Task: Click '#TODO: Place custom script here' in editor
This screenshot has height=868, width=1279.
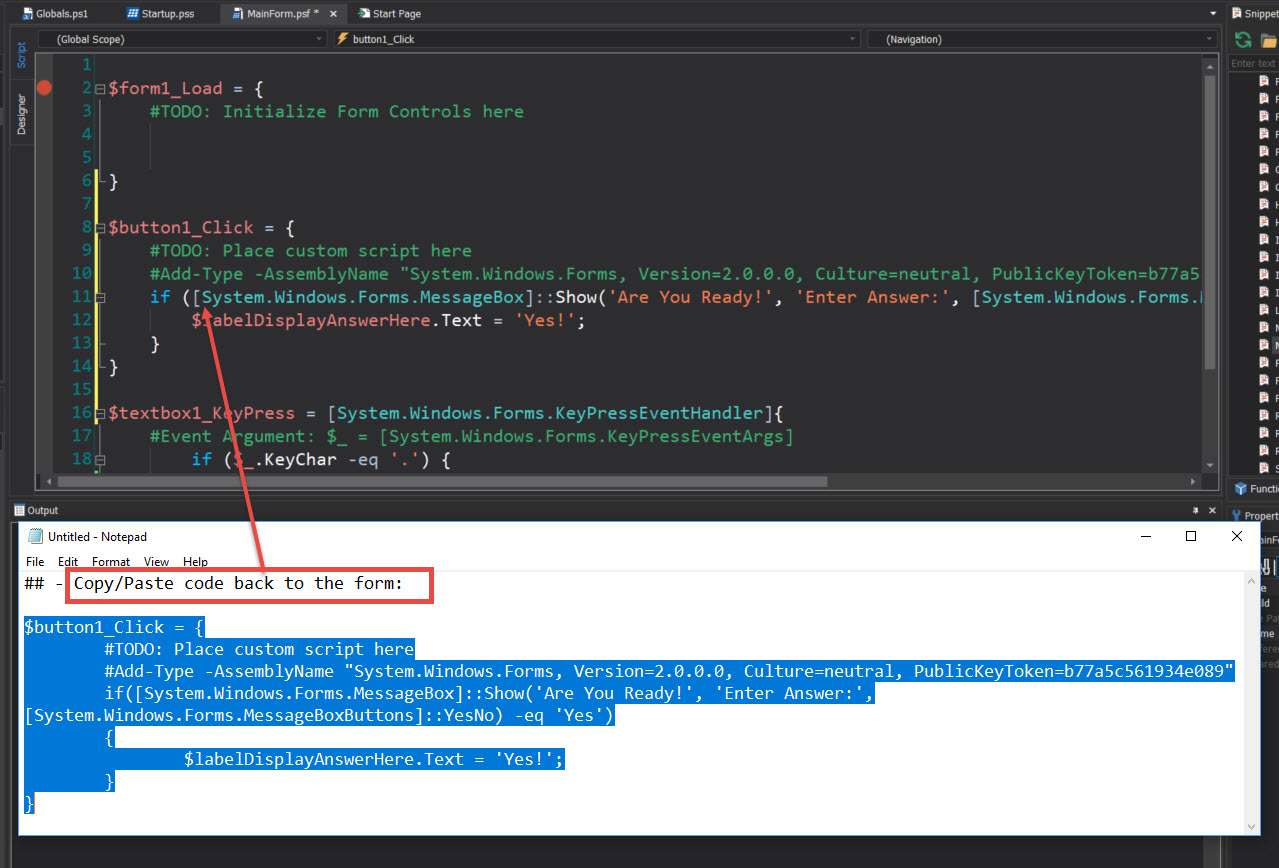Action: tap(311, 251)
